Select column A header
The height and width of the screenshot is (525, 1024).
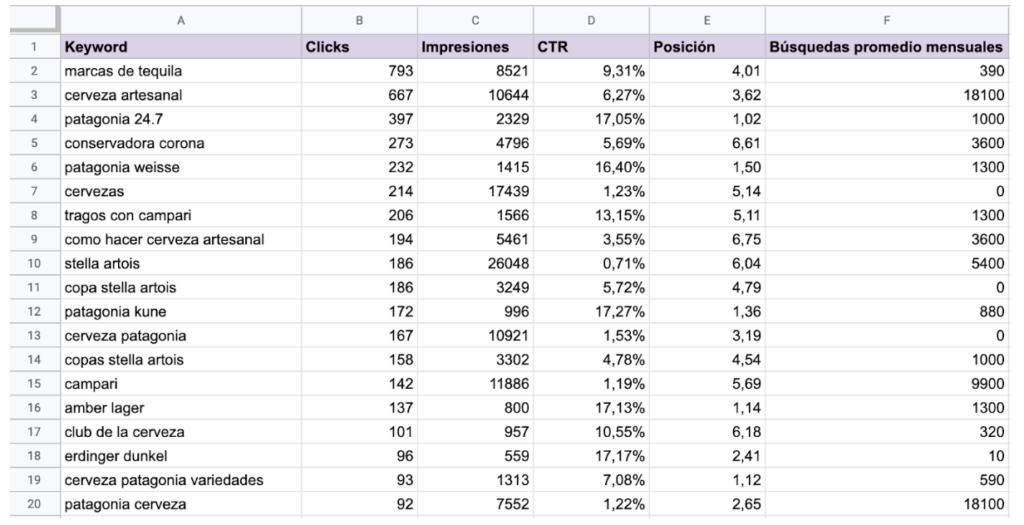[x=181, y=20]
